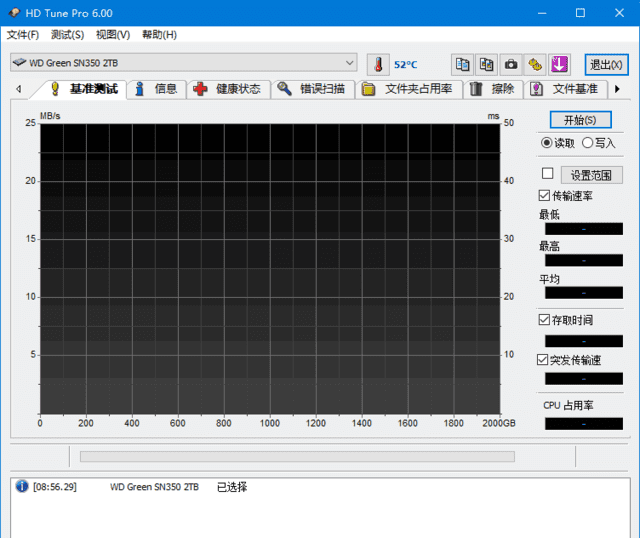Click the camera save screenshot icon
This screenshot has height=538, width=640.
511,64
